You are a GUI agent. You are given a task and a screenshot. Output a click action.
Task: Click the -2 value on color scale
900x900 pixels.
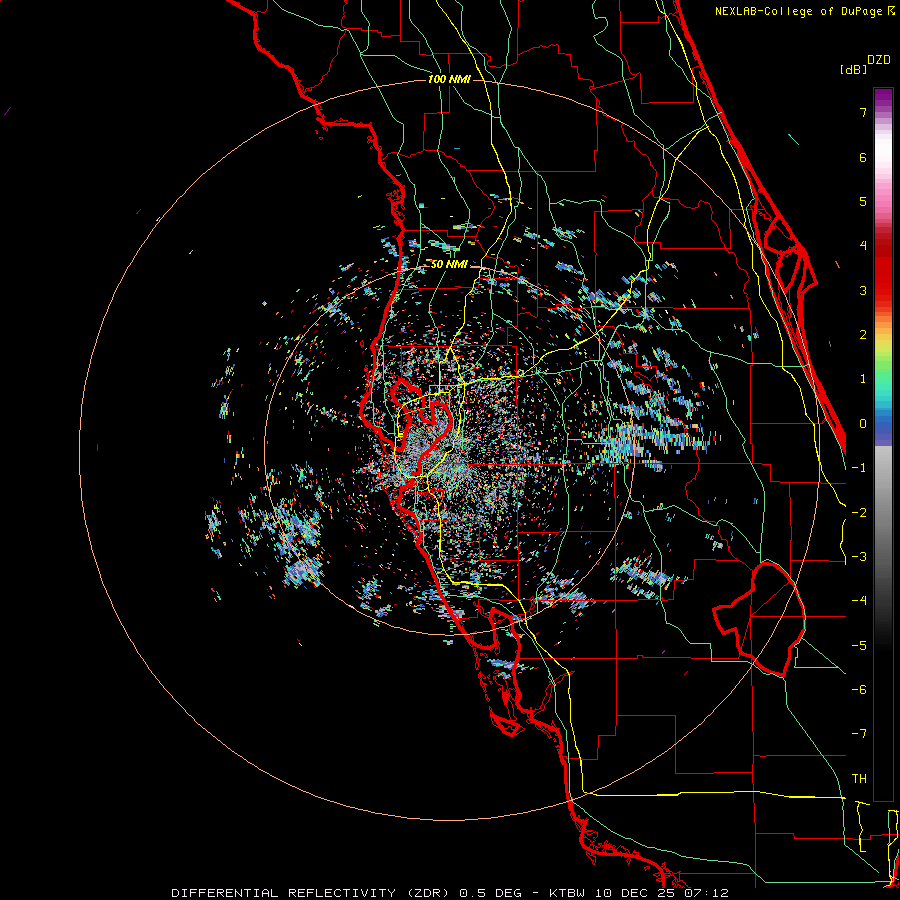859,513
